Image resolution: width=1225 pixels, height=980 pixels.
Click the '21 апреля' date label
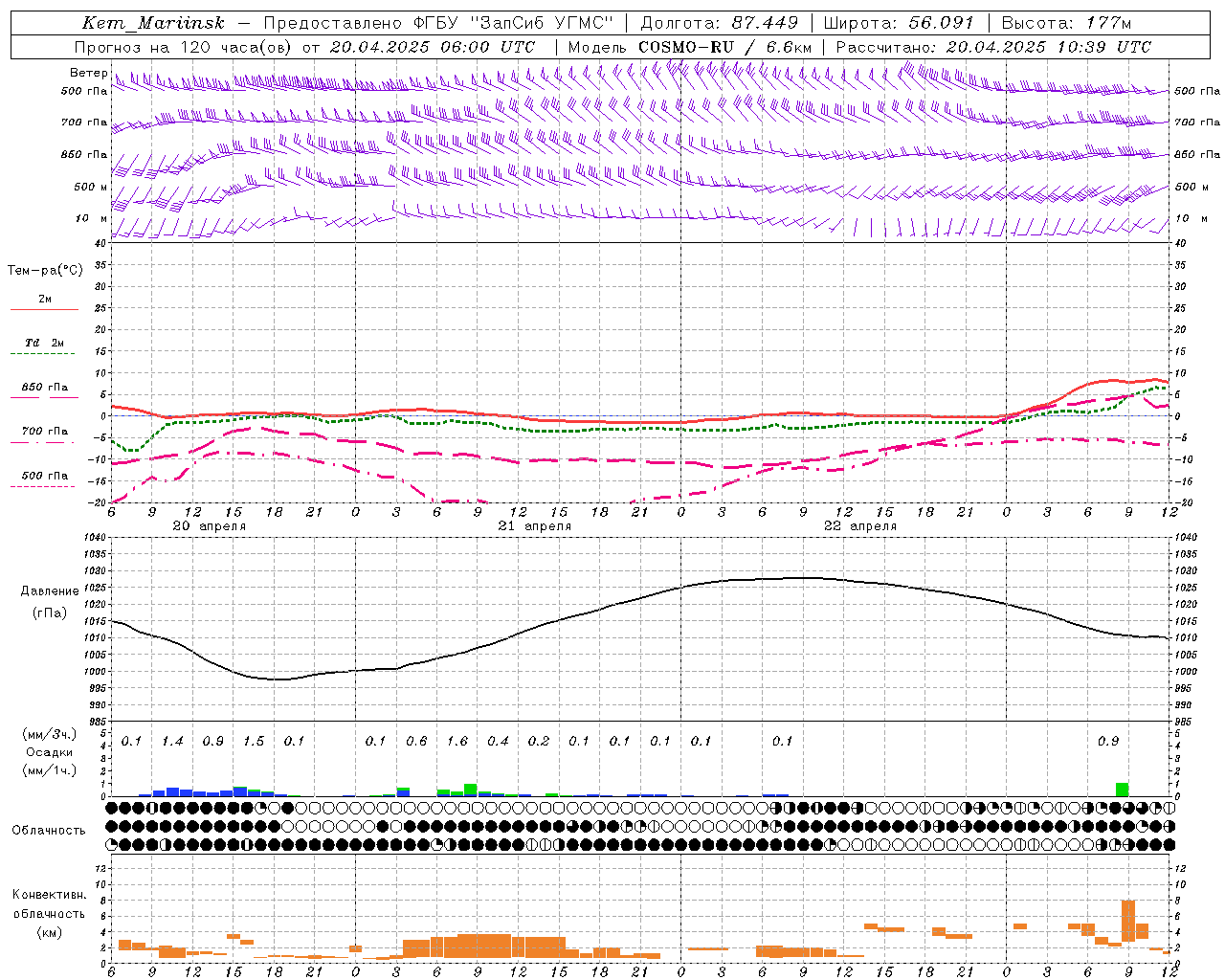(534, 526)
